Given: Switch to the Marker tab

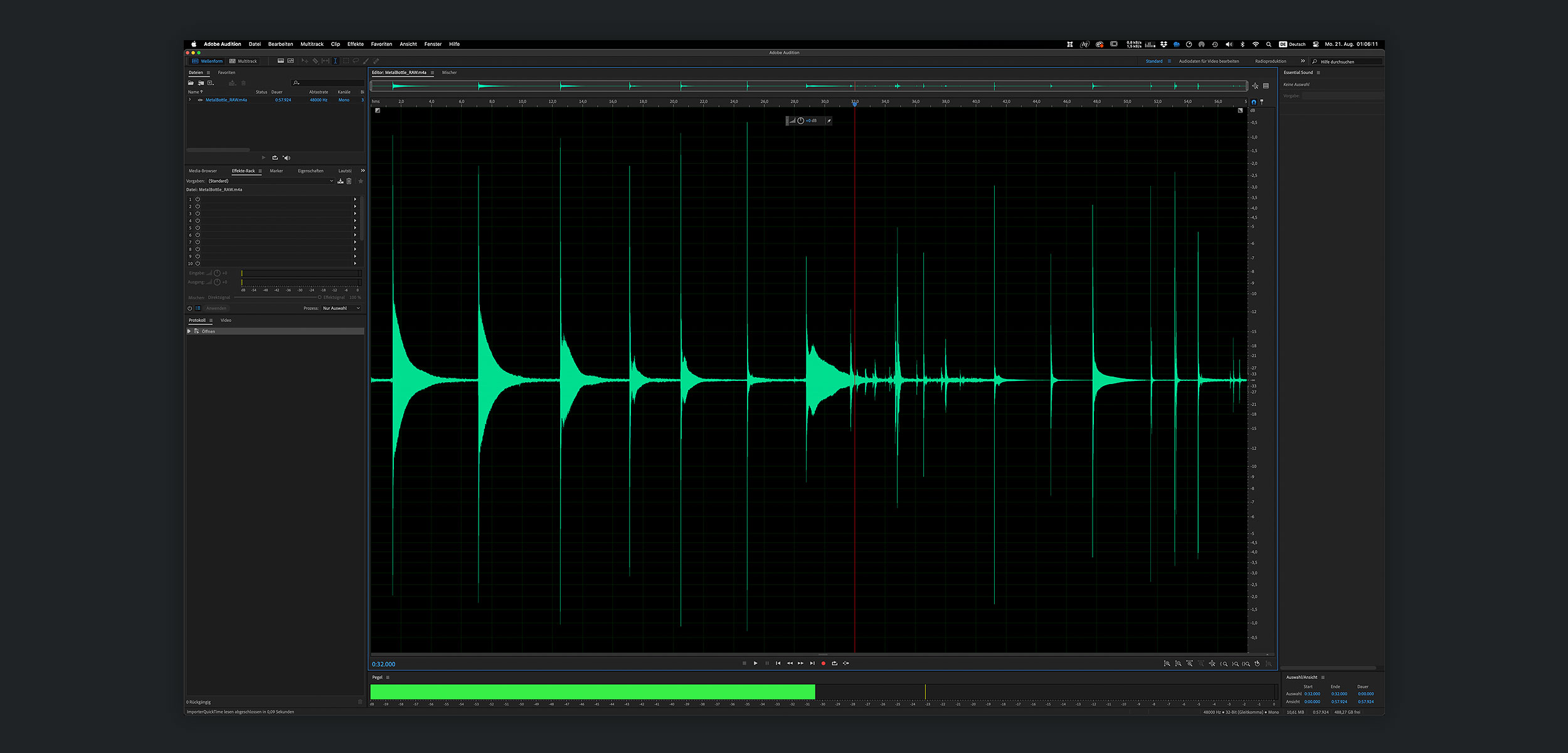Looking at the screenshot, I should (x=276, y=171).
